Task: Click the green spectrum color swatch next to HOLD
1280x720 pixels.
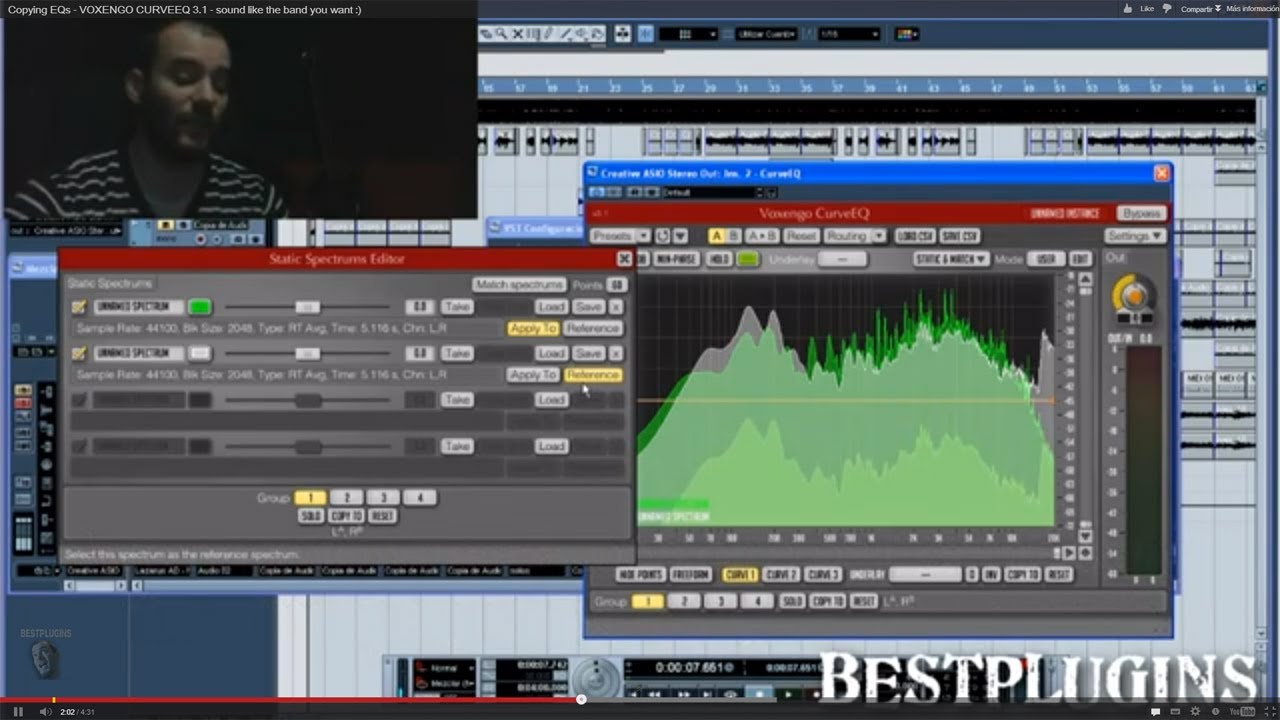Action: pyautogui.click(x=748, y=259)
